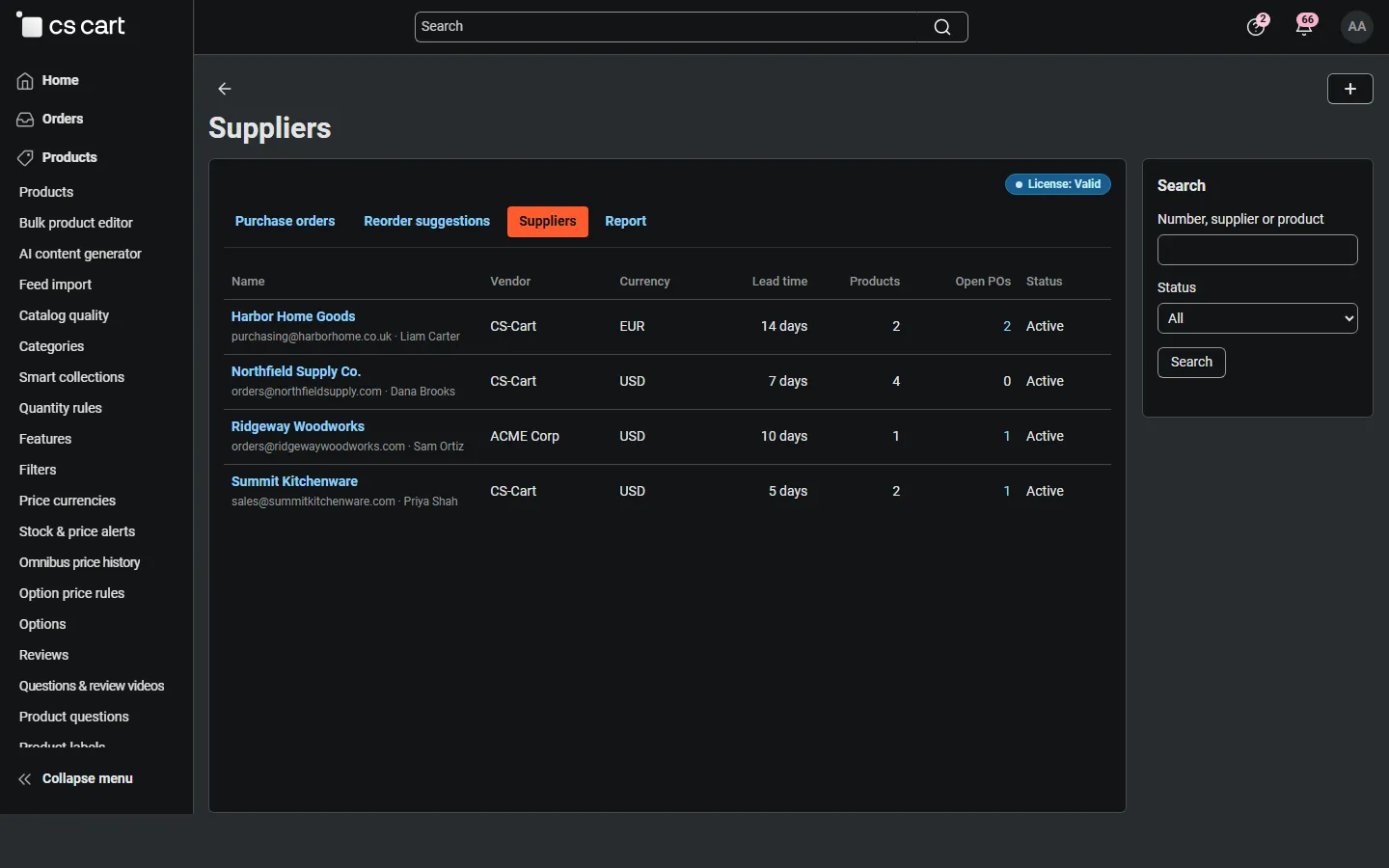This screenshot has width=1389, height=868.
Task: Click the Products tag icon in sidebar
Action: pos(25,158)
